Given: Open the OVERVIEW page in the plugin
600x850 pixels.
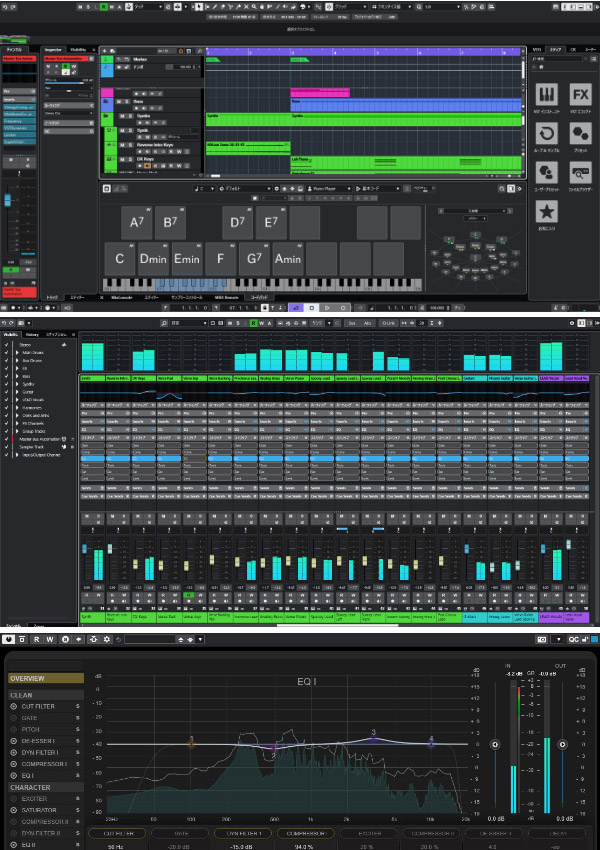Looking at the screenshot, I should tap(46, 678).
